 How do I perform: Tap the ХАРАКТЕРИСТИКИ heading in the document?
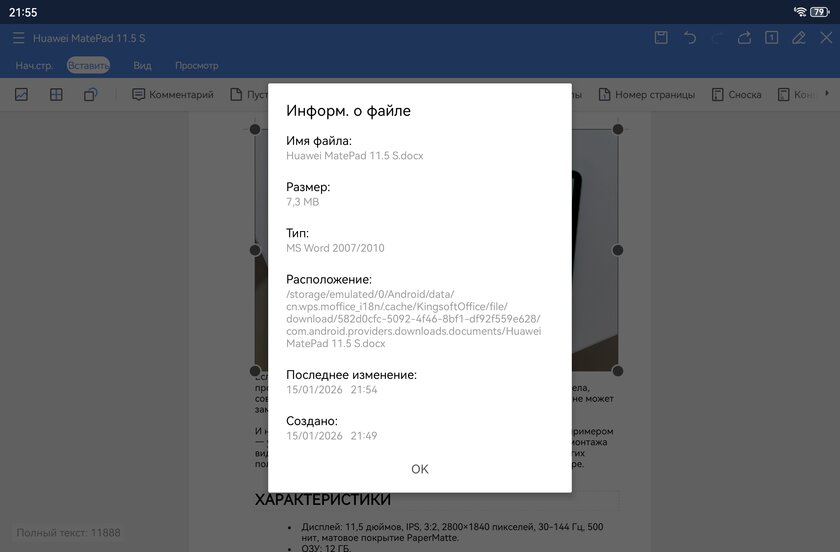pos(322,499)
